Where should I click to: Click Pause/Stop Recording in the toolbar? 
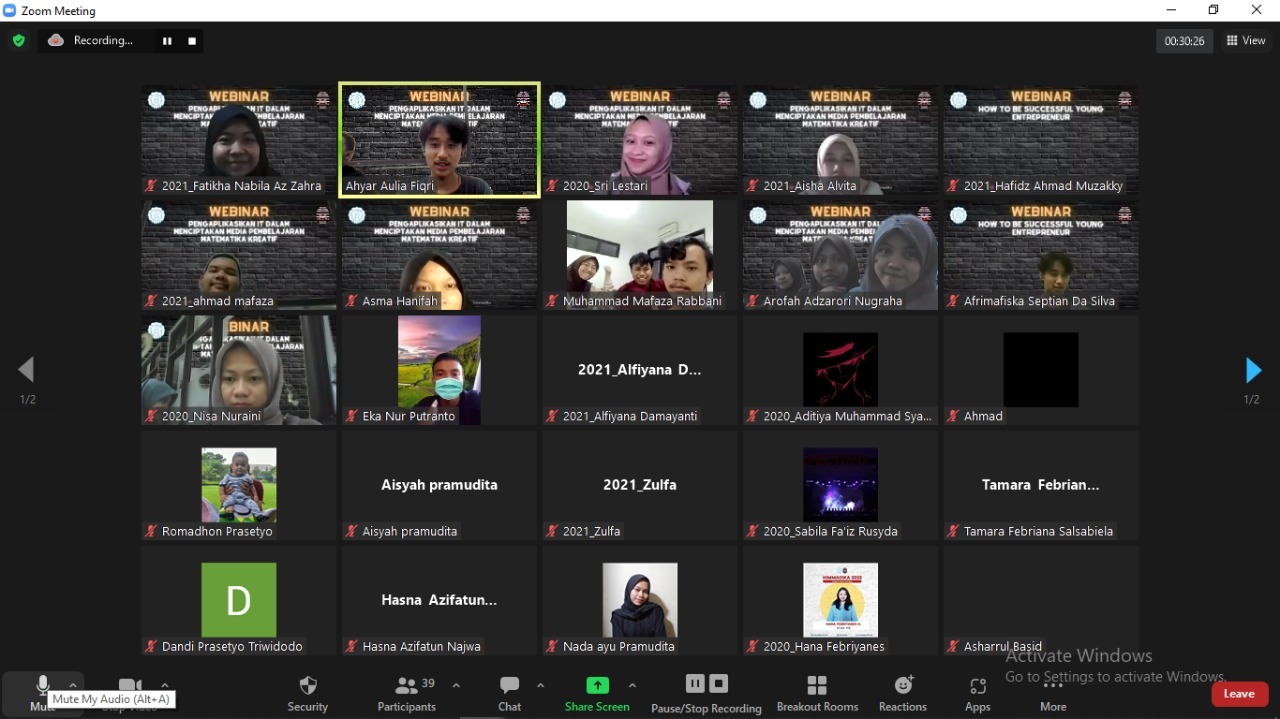(706, 692)
